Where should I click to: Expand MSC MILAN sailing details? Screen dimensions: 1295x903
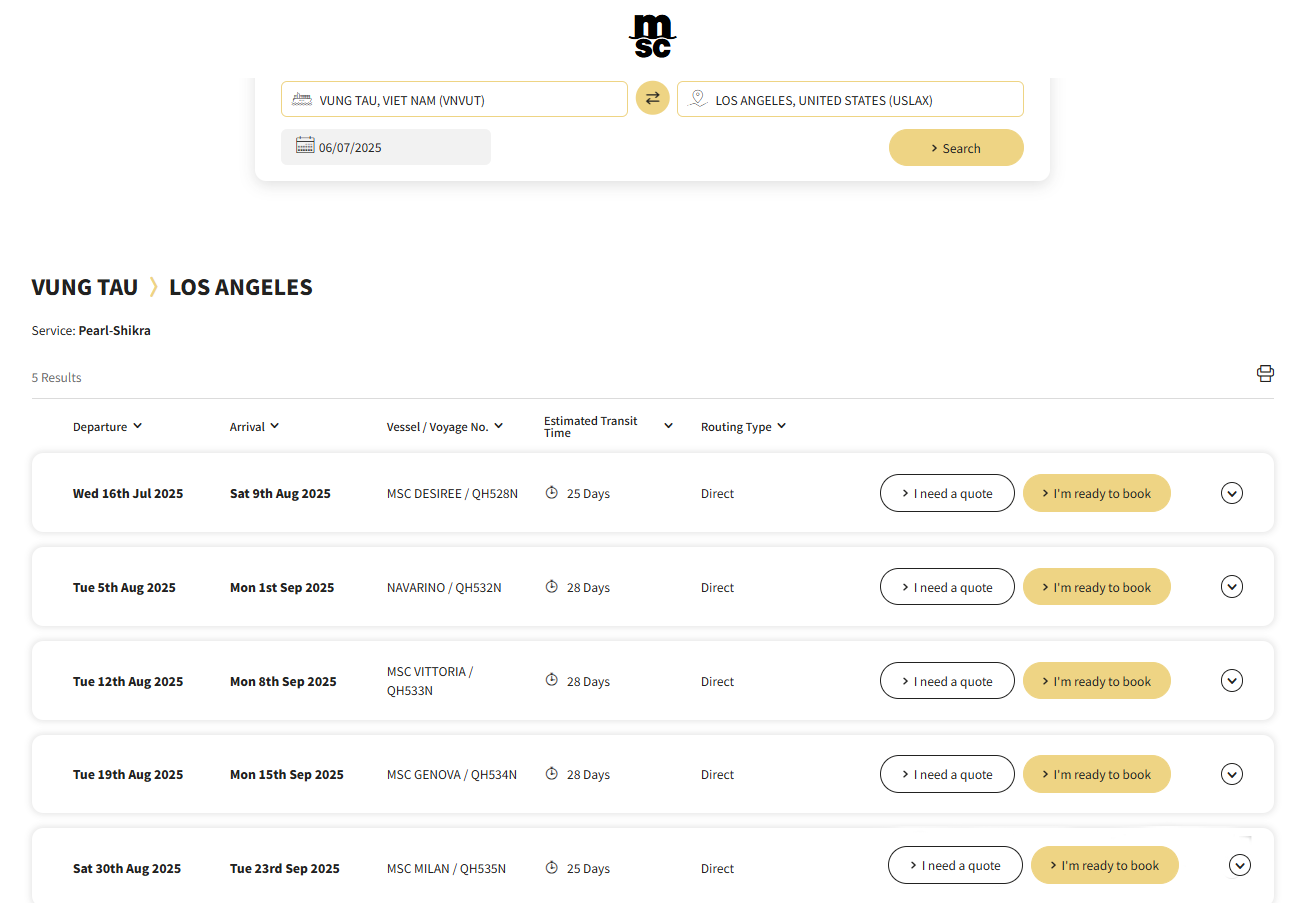1239,866
